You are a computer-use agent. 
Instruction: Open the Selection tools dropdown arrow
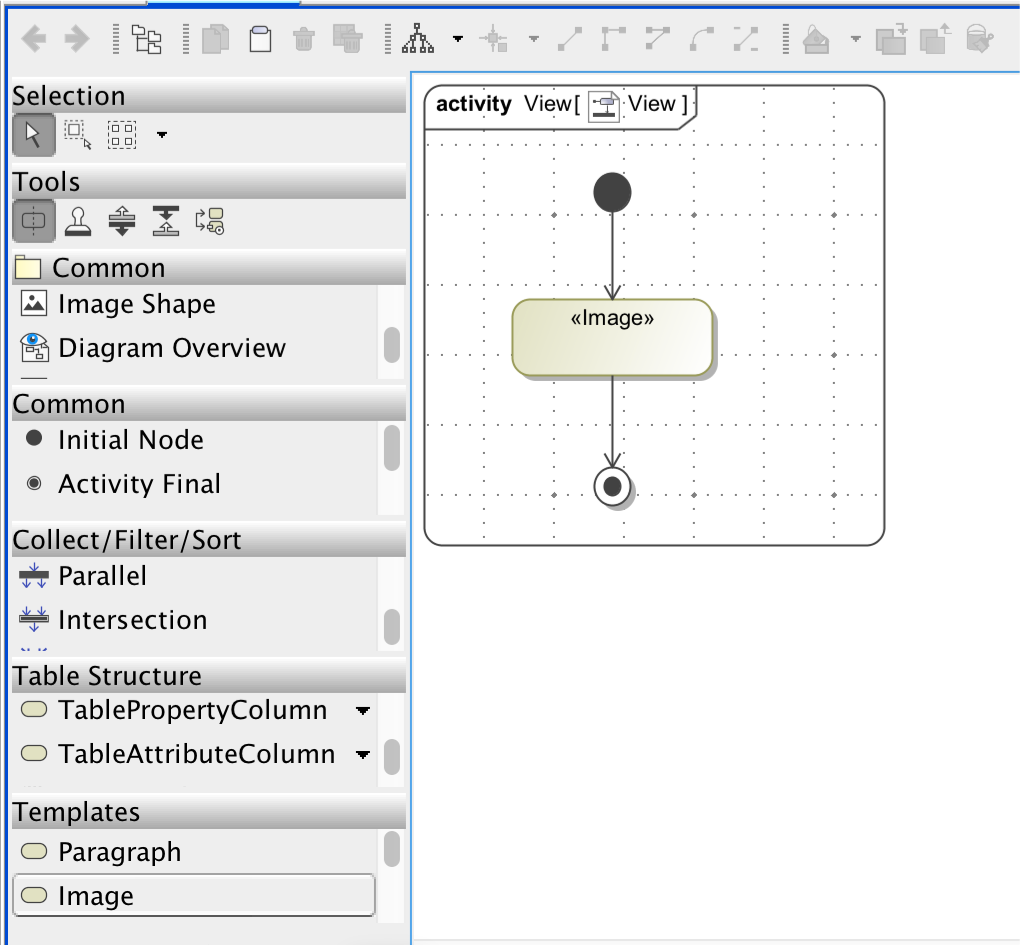(x=162, y=135)
